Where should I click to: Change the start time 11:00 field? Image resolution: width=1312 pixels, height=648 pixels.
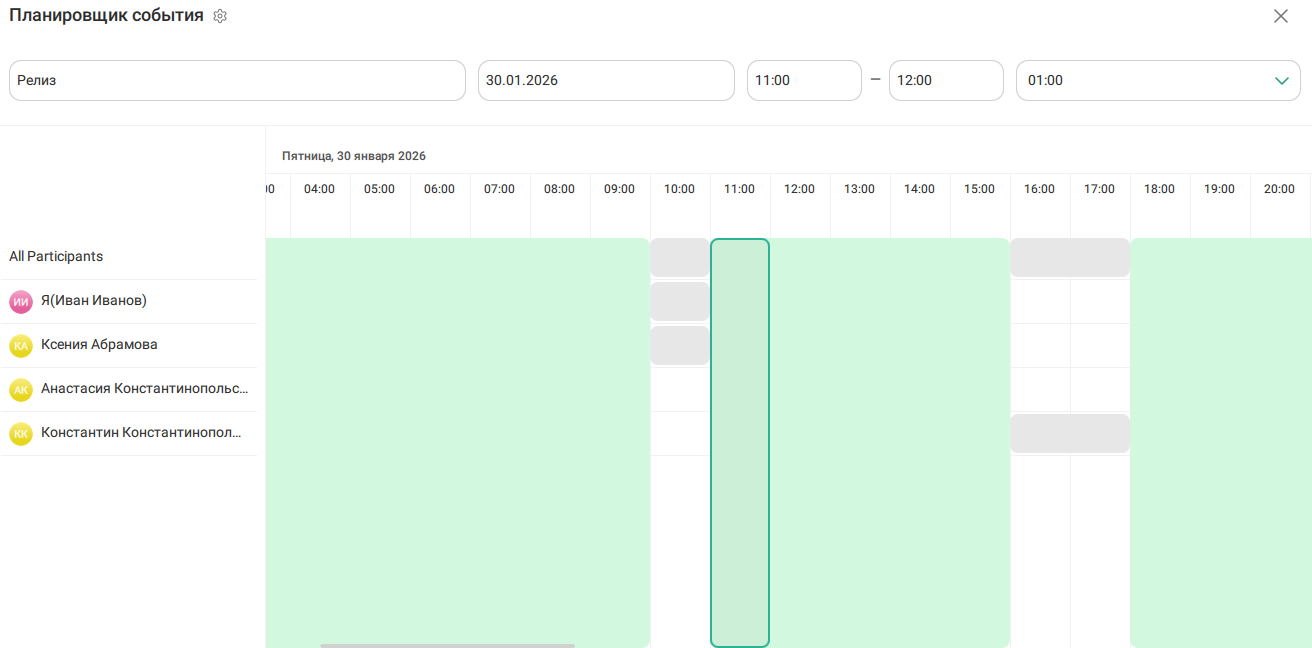click(x=803, y=80)
